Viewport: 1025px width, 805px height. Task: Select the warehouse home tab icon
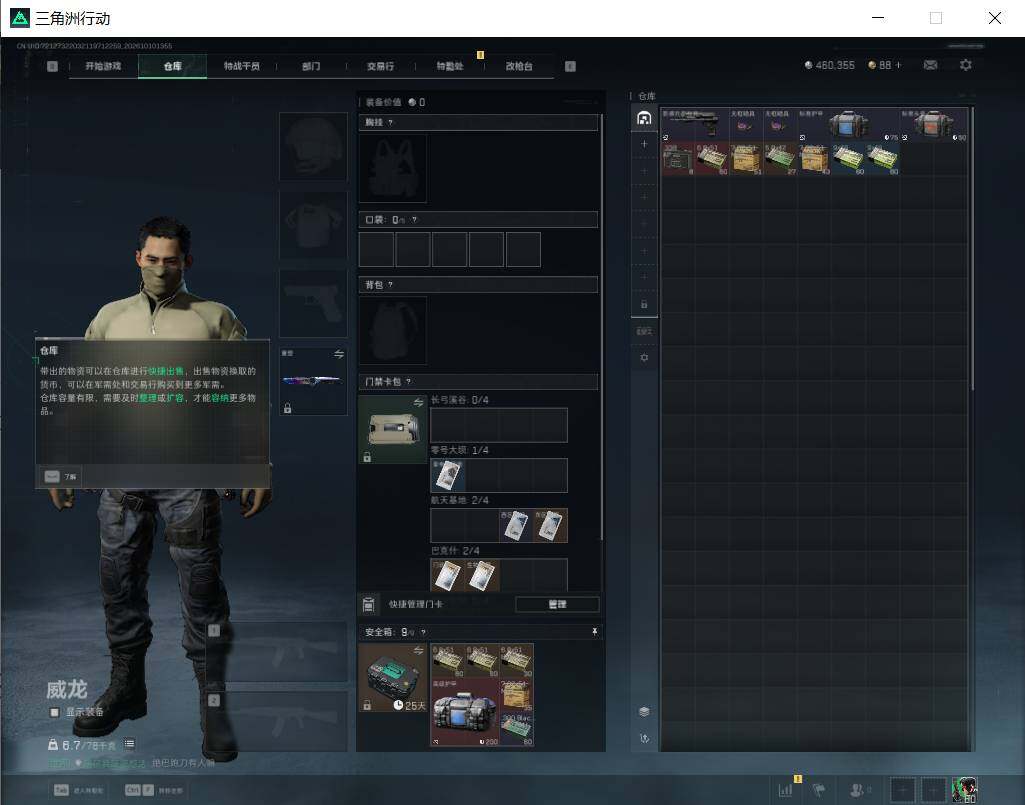(644, 118)
